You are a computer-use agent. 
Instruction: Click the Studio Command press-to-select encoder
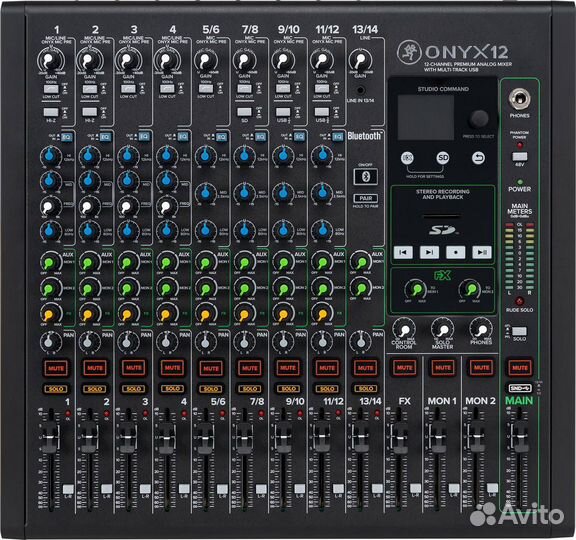click(x=478, y=118)
